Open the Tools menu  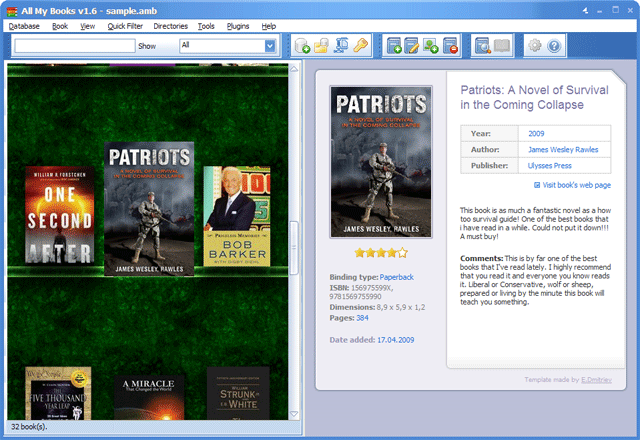pyautogui.click(x=206, y=26)
